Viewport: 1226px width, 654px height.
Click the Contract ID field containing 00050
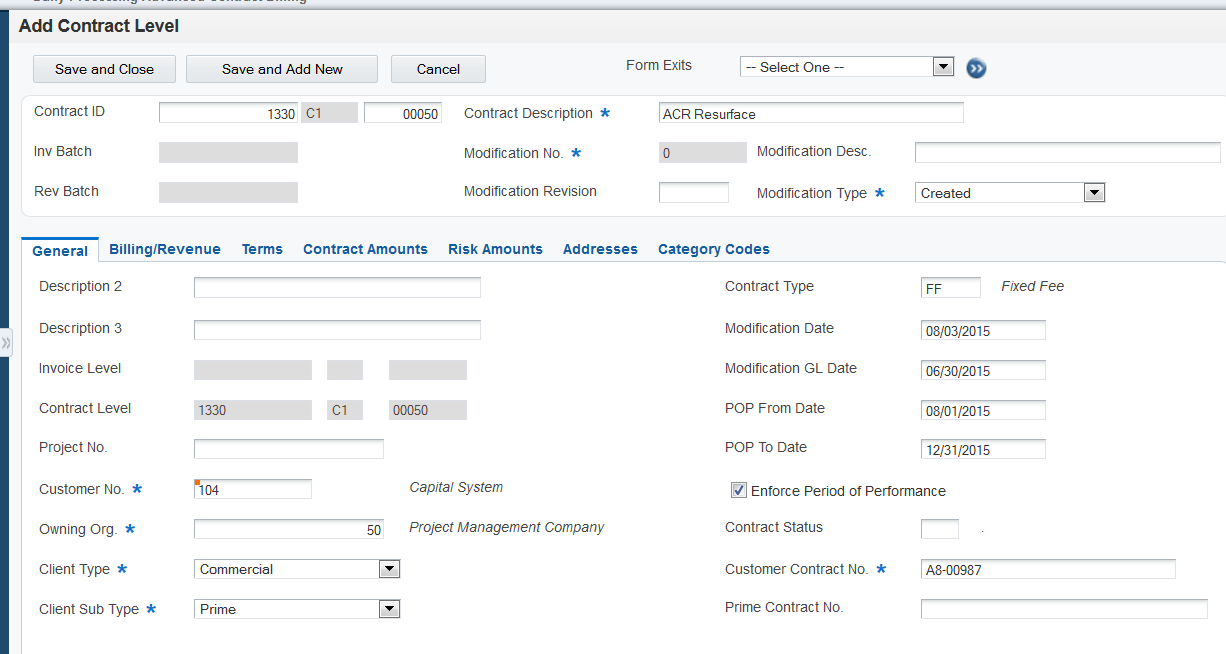coord(403,113)
